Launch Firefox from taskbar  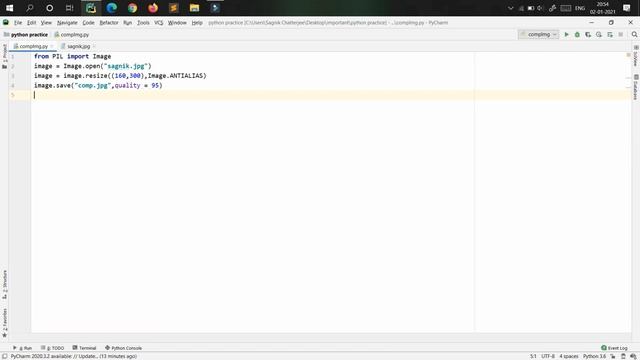pos(153,8)
